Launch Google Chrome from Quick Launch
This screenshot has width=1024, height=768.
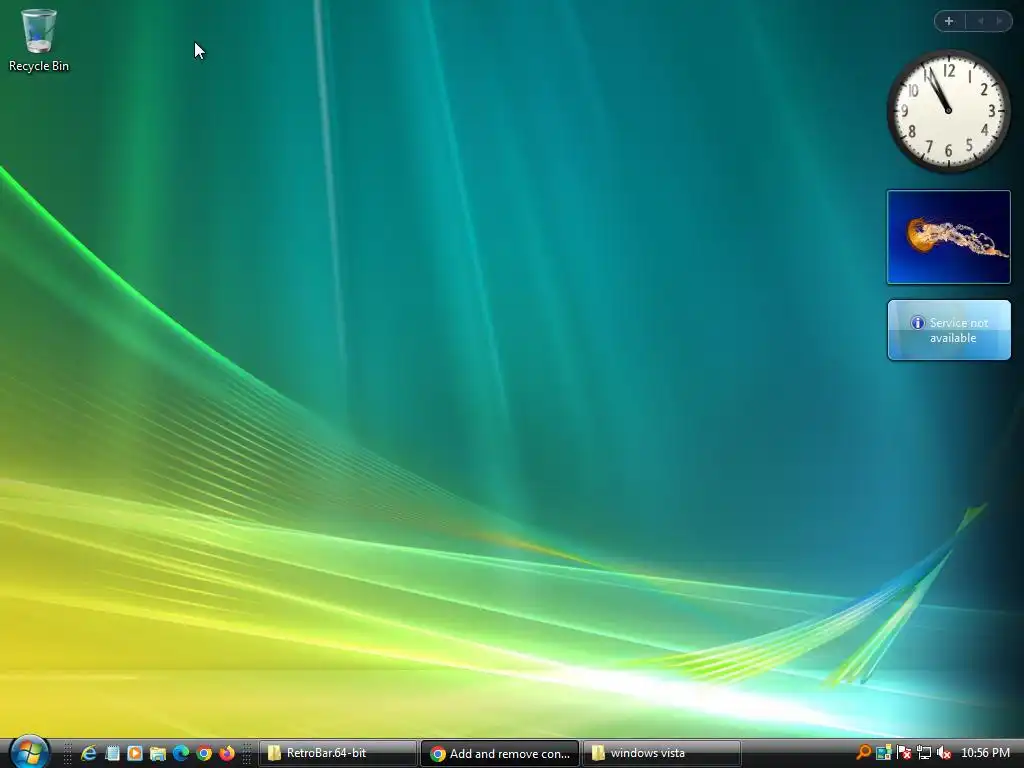coord(204,754)
